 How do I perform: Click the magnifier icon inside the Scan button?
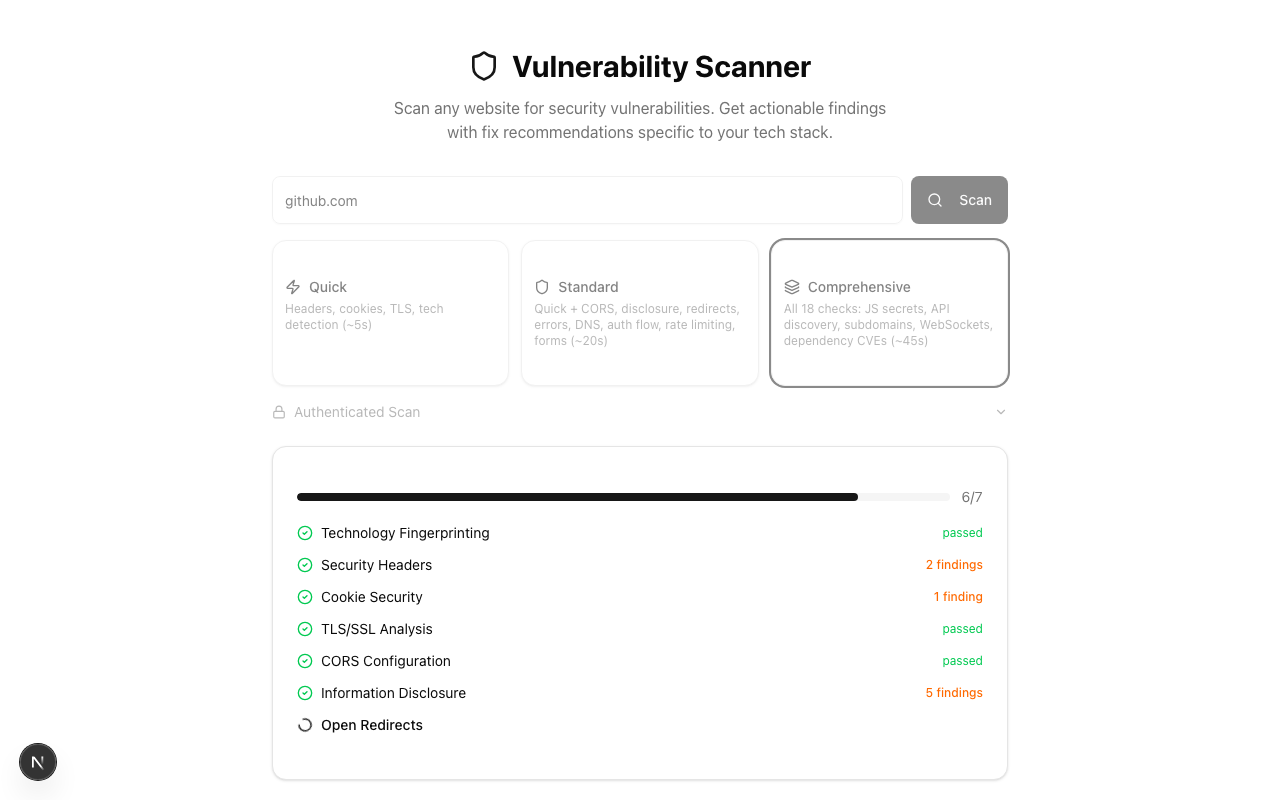[935, 200]
